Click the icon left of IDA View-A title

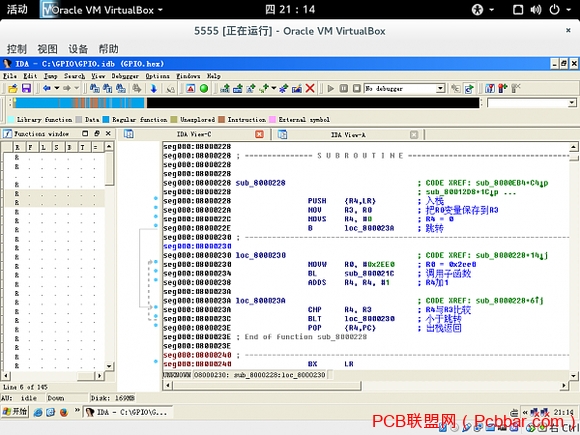[x=282, y=134]
